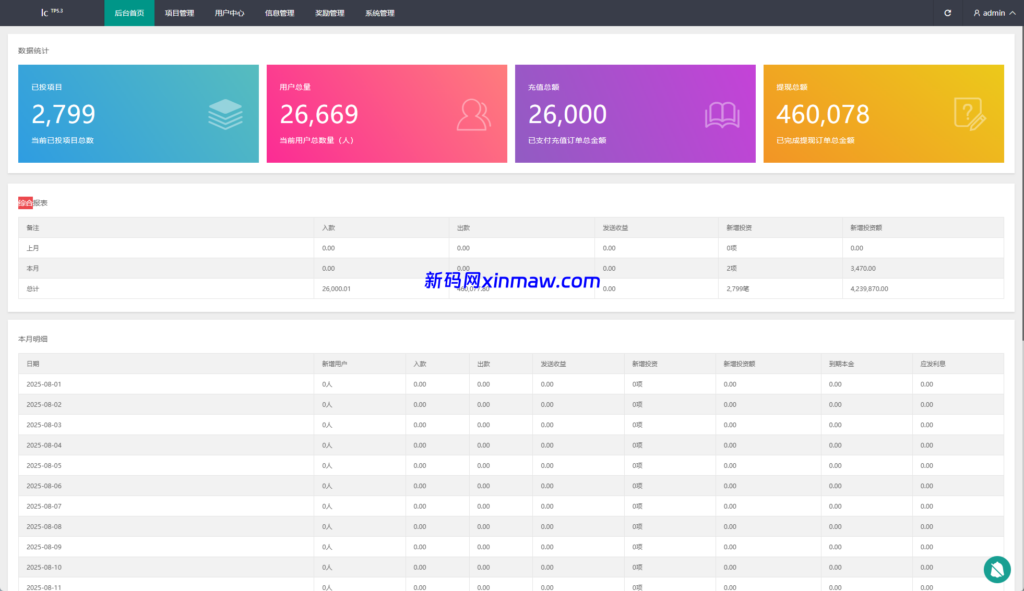Click the 2,799 invested projects count
Viewport: 1024px width, 591px height.
pos(63,114)
